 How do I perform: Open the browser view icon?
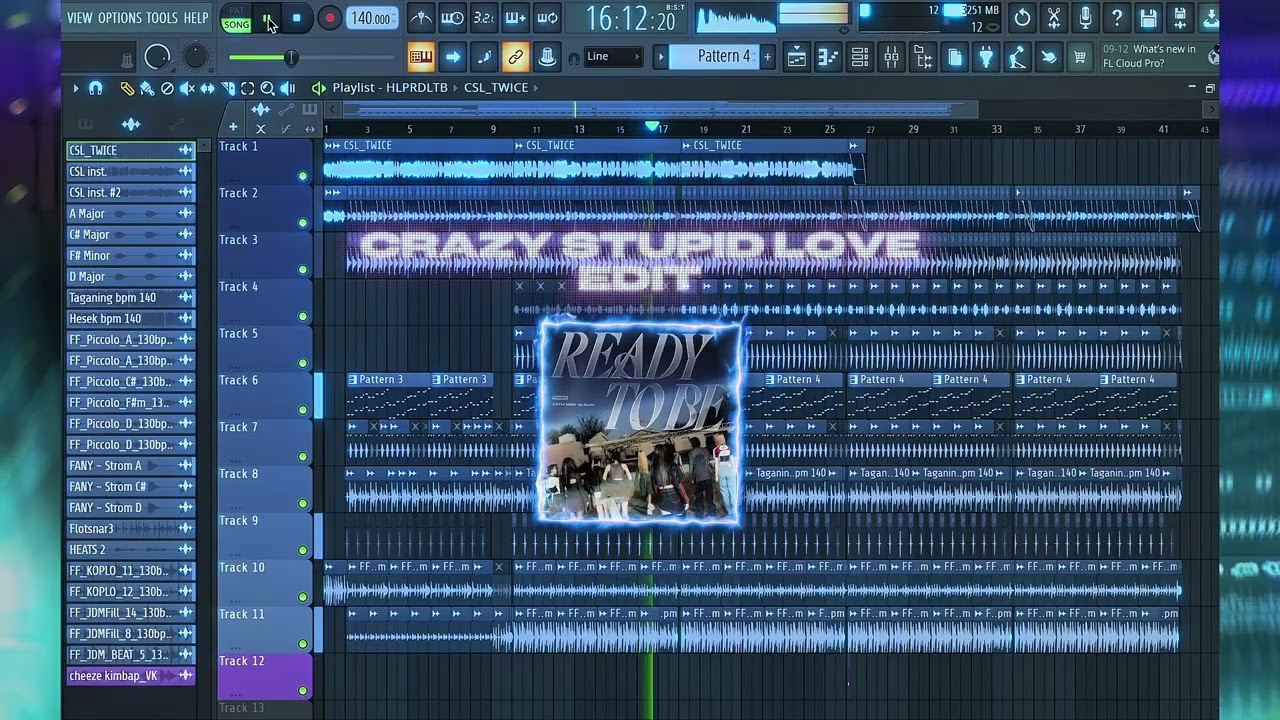coord(923,57)
